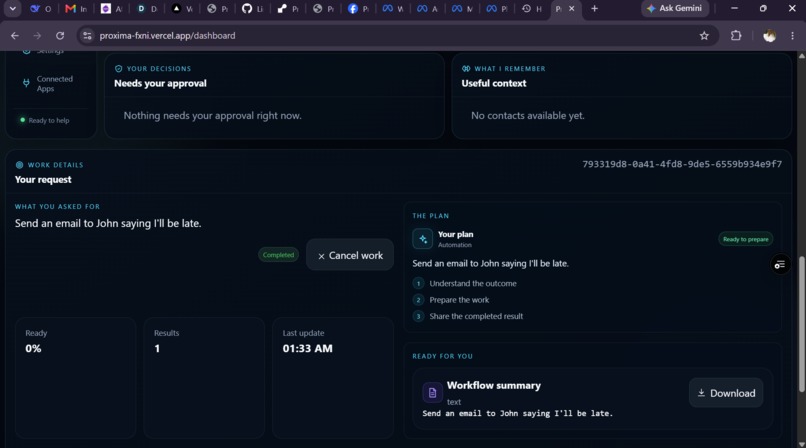Screen dimensions: 806x448
Task: Click the Ready to prepare badge
Action: click(x=745, y=239)
